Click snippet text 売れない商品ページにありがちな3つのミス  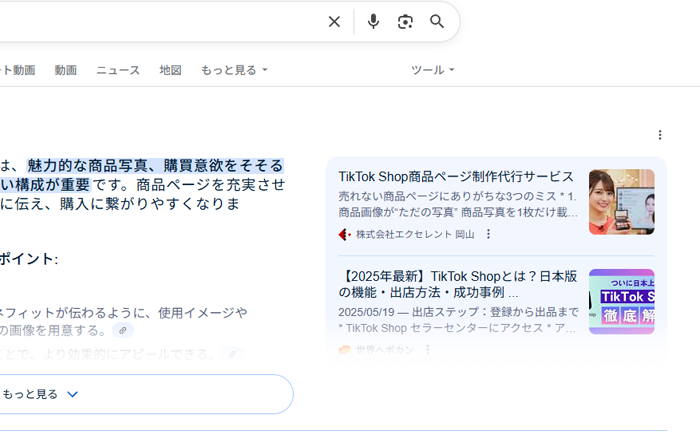pyautogui.click(x=448, y=196)
